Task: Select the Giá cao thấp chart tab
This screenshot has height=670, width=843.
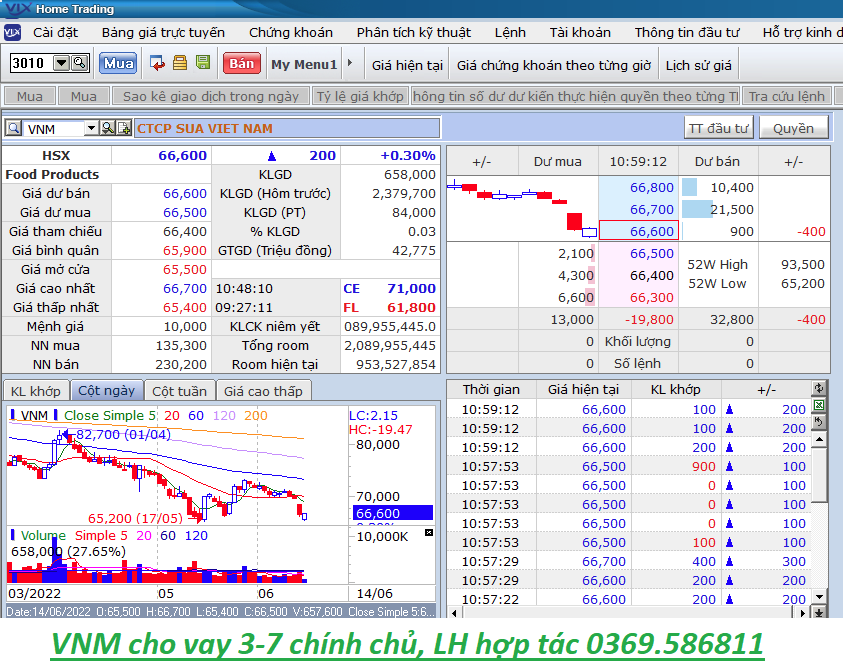Action: (x=263, y=391)
